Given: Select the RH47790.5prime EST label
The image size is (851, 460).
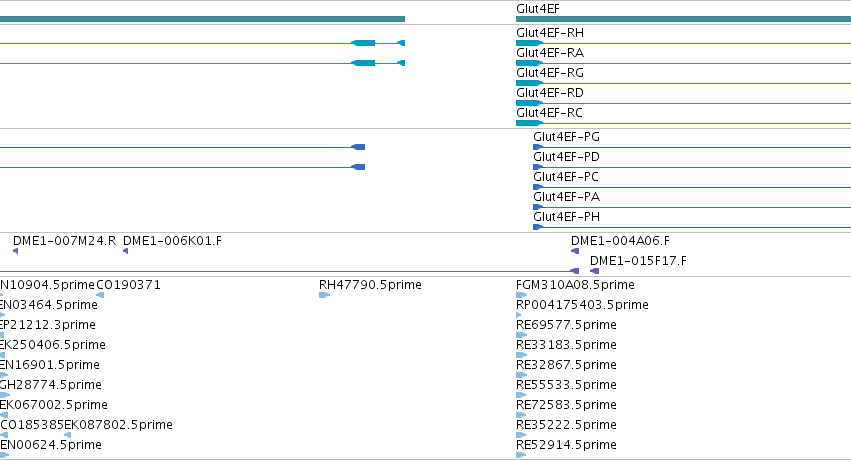Looking at the screenshot, I should click(370, 285).
